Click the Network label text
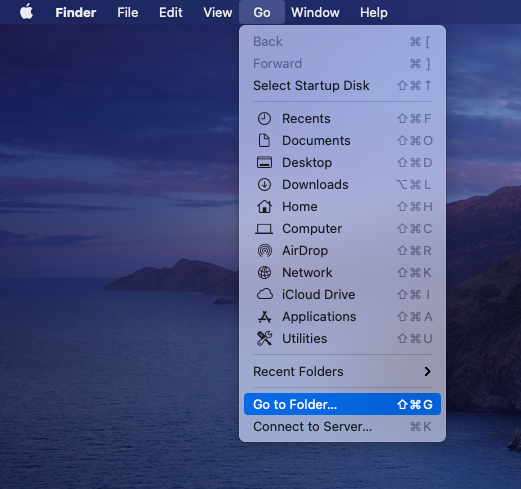521x489 pixels. click(307, 273)
